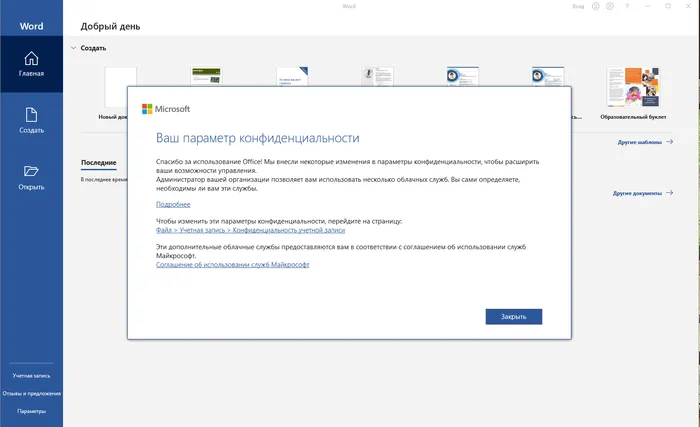Select the green-header template thumbnail
Image resolution: width=700 pixels, height=427 pixels.
pyautogui.click(x=206, y=76)
